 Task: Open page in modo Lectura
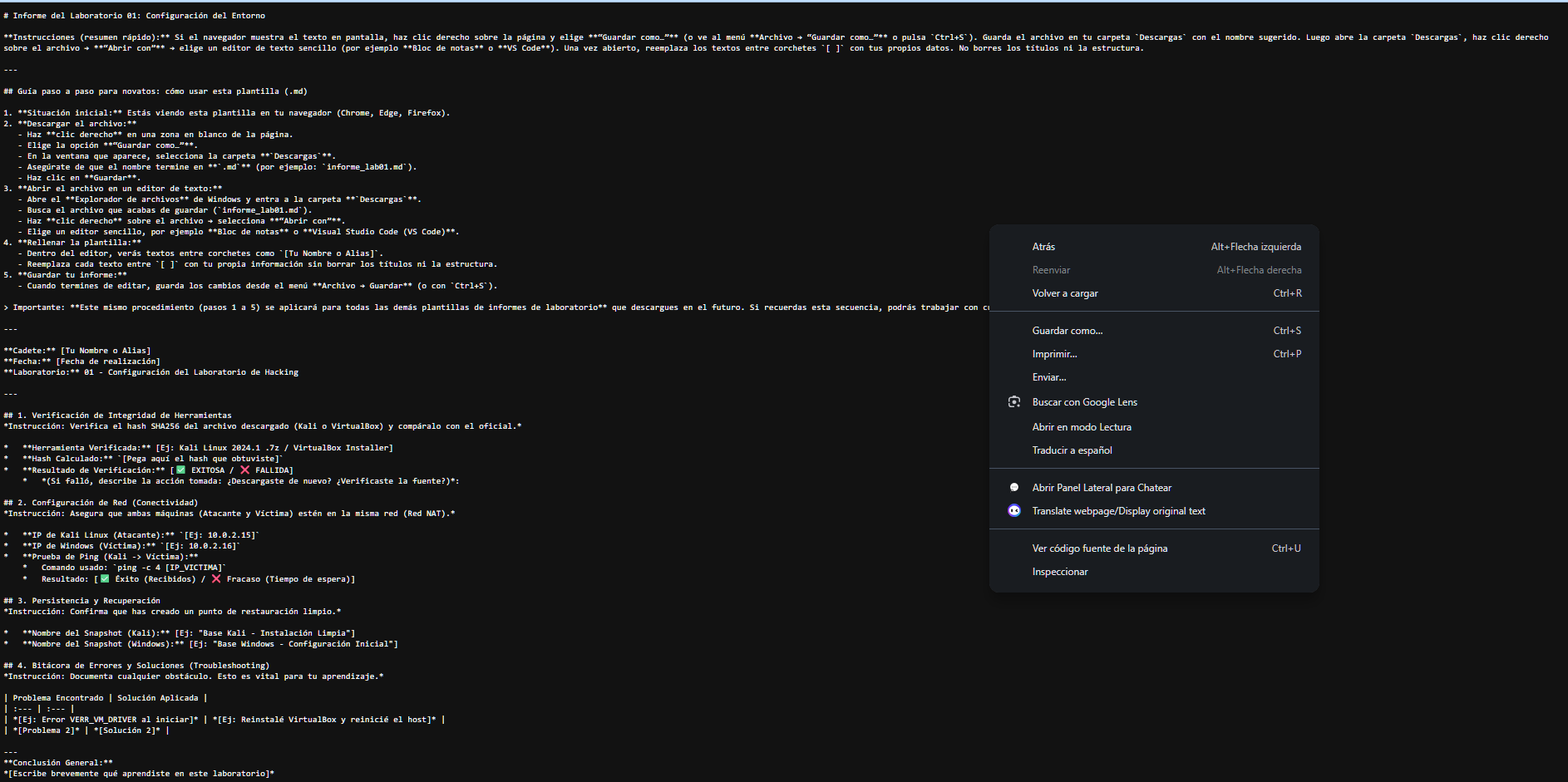click(1082, 427)
